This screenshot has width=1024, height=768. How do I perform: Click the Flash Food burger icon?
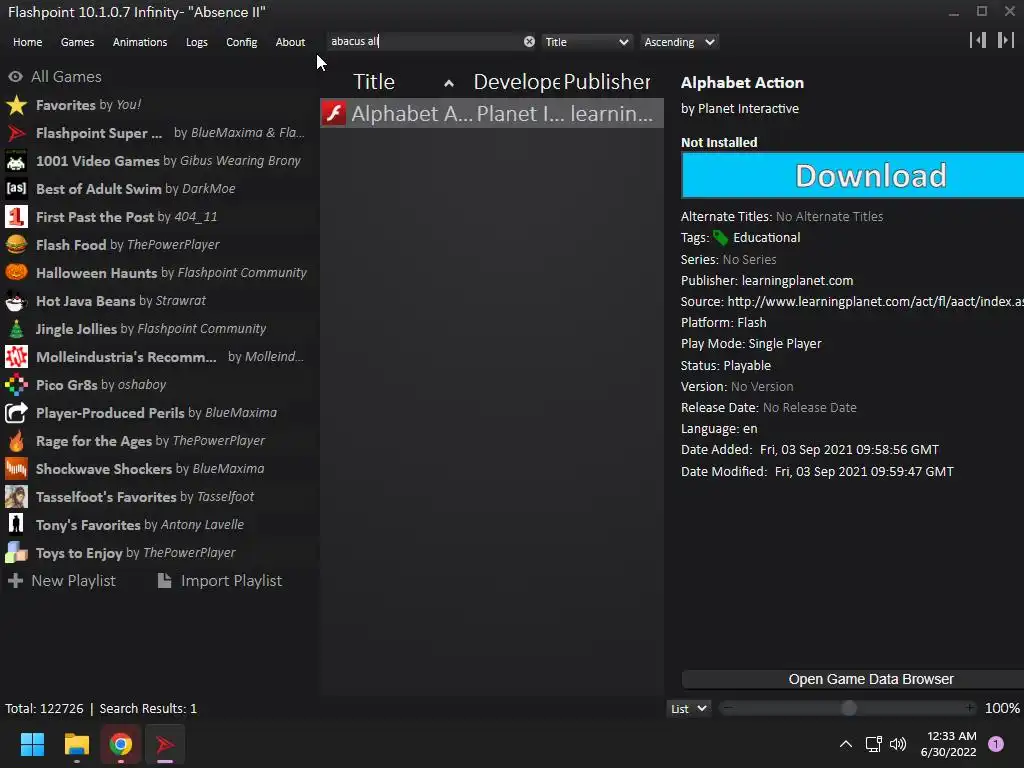point(16,245)
